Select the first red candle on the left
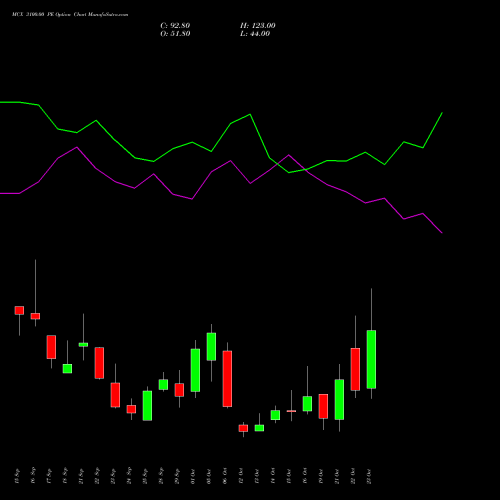This screenshot has height=500, width=500. point(19,310)
